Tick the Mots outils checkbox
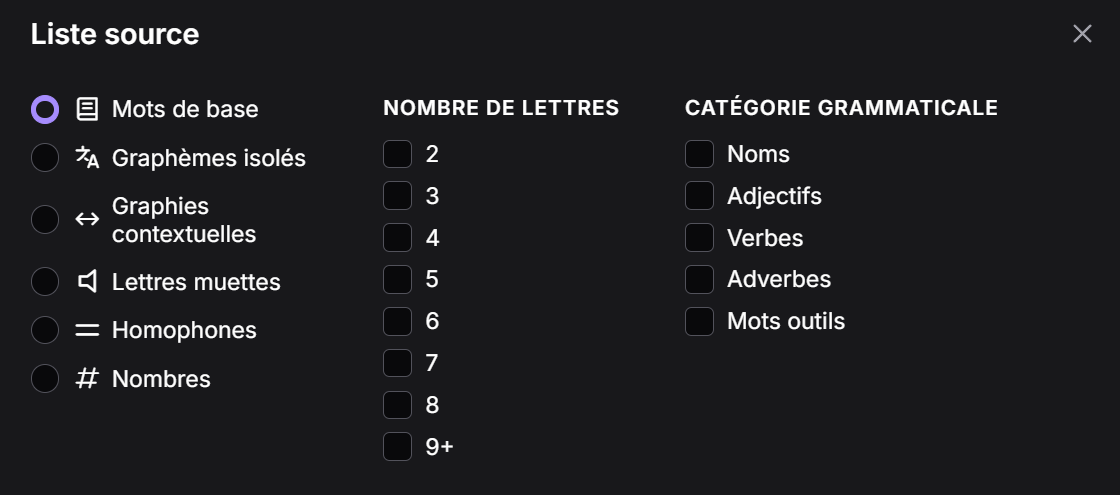 699,321
